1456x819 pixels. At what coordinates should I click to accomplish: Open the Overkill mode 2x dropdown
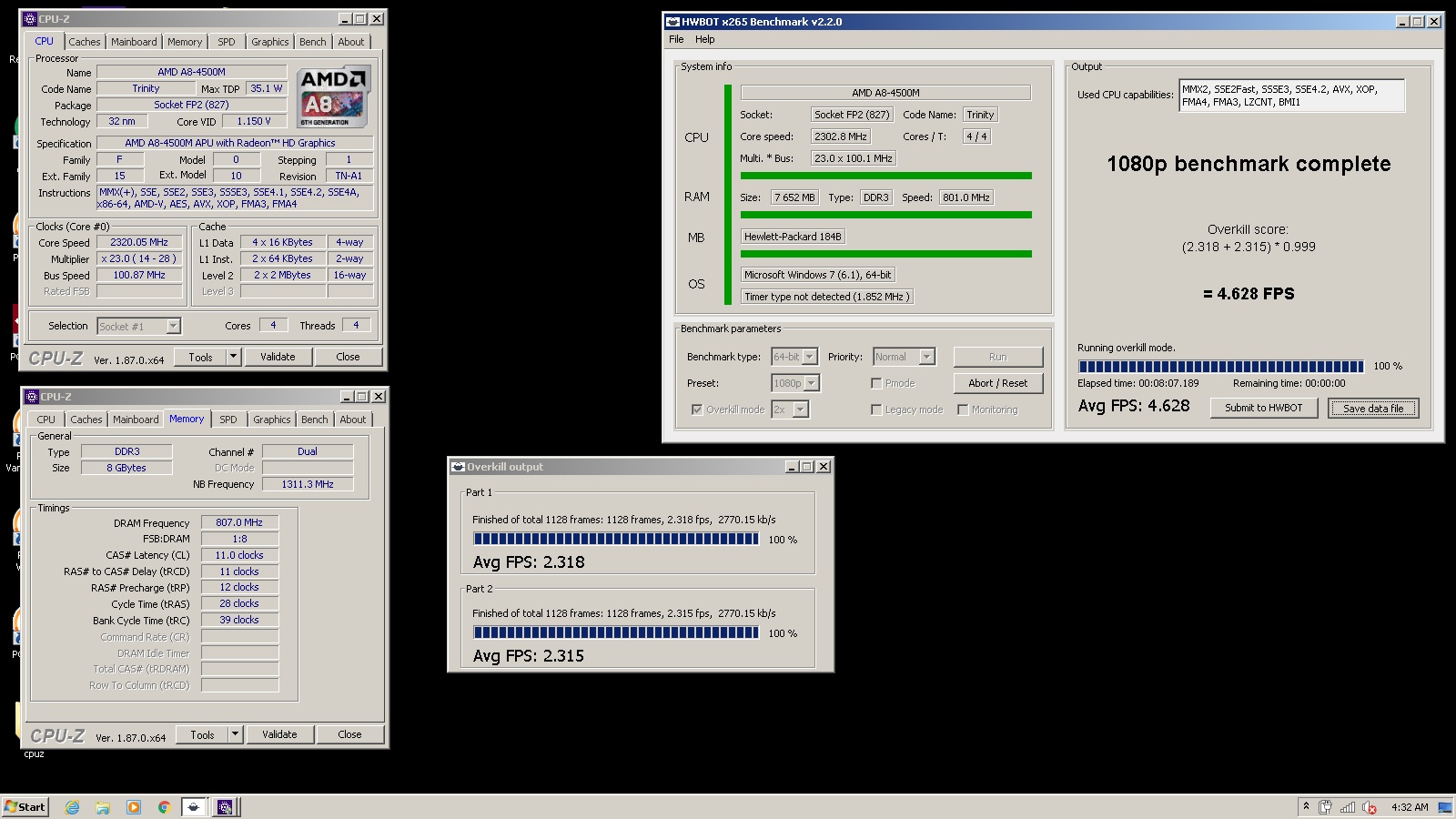tap(790, 409)
